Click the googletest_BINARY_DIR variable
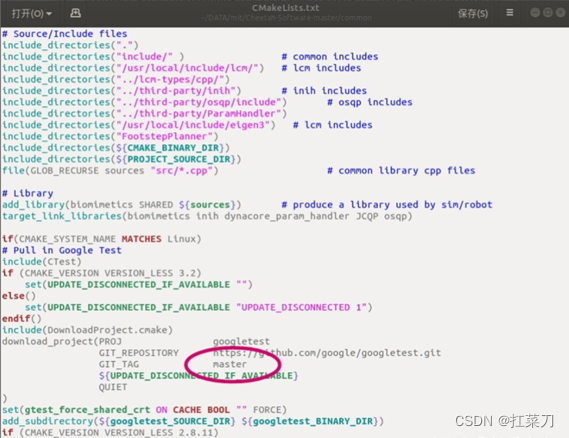 click(313, 422)
